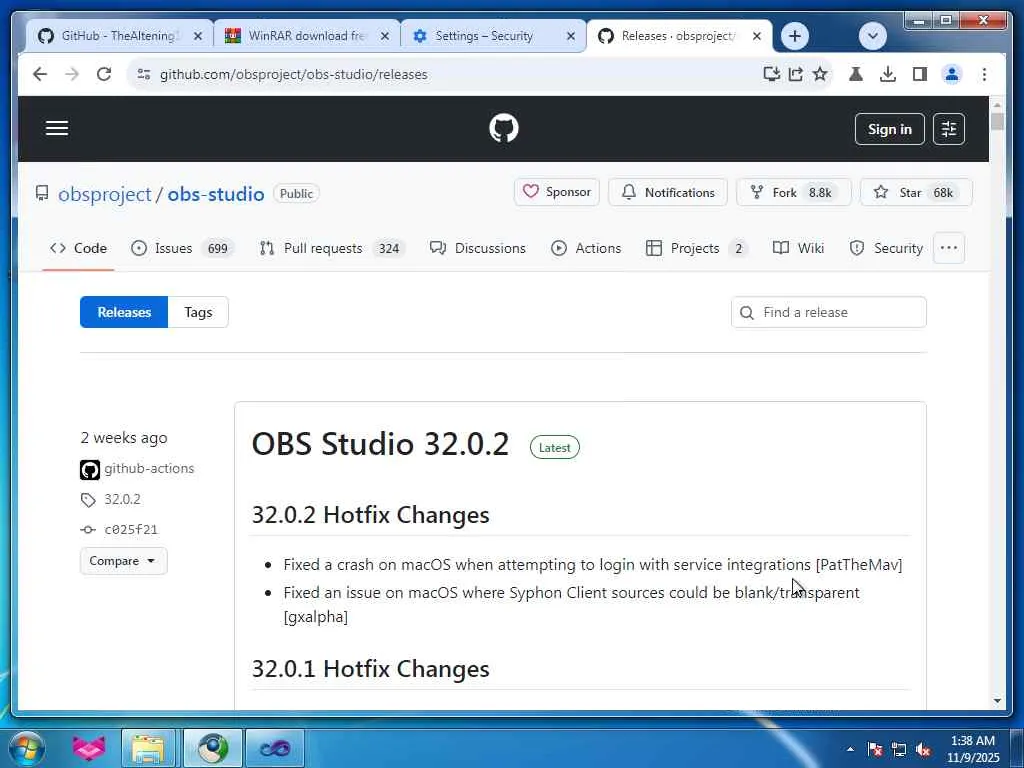The image size is (1024, 768).
Task: Click the install app icon in address bar
Action: pyautogui.click(x=771, y=74)
